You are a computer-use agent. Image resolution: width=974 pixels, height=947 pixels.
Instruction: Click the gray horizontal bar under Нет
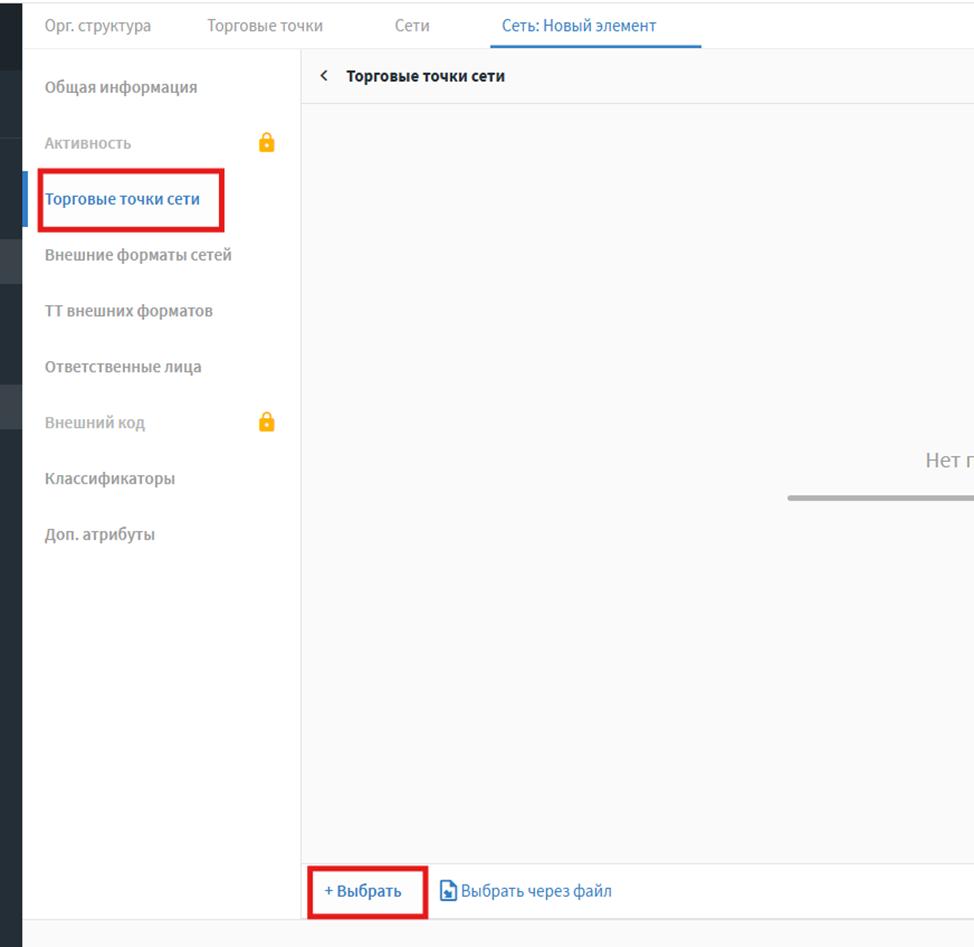click(880, 497)
